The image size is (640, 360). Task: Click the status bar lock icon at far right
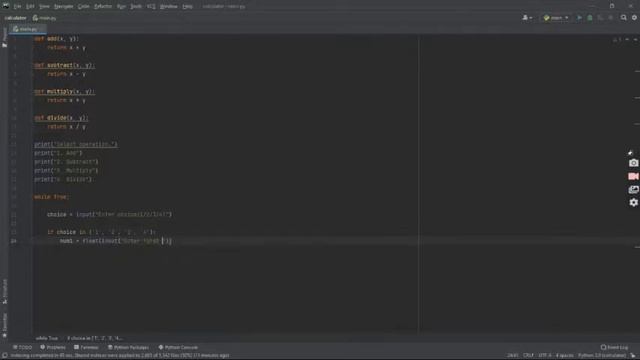point(633,356)
